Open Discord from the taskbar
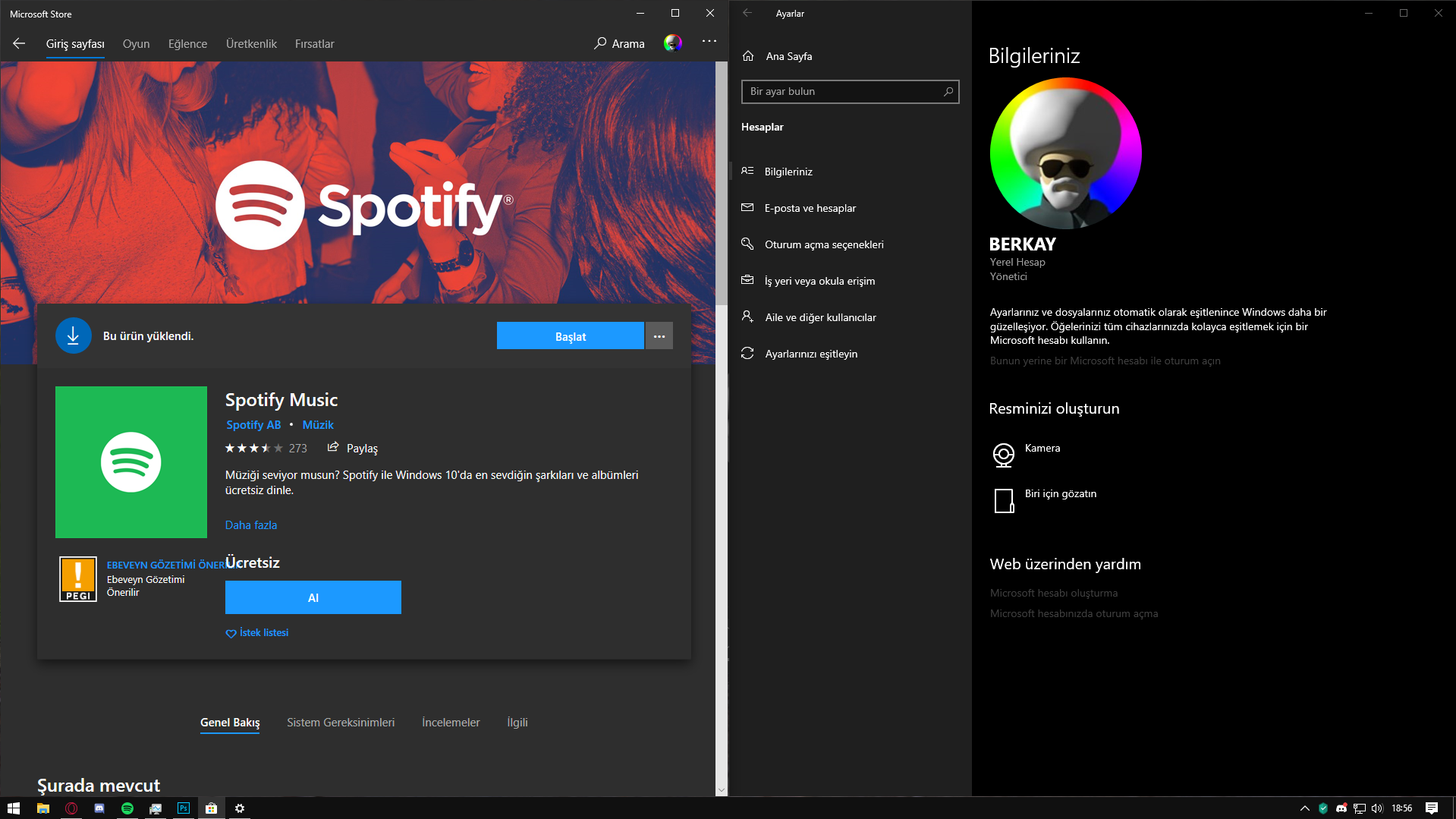1456x819 pixels. [x=99, y=808]
